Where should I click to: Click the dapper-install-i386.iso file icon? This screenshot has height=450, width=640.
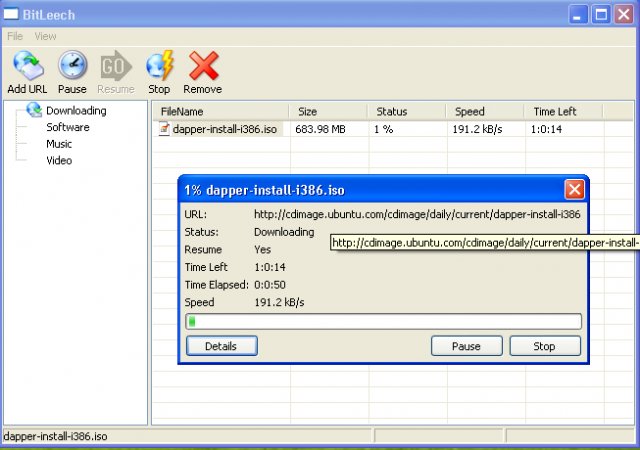coord(164,129)
